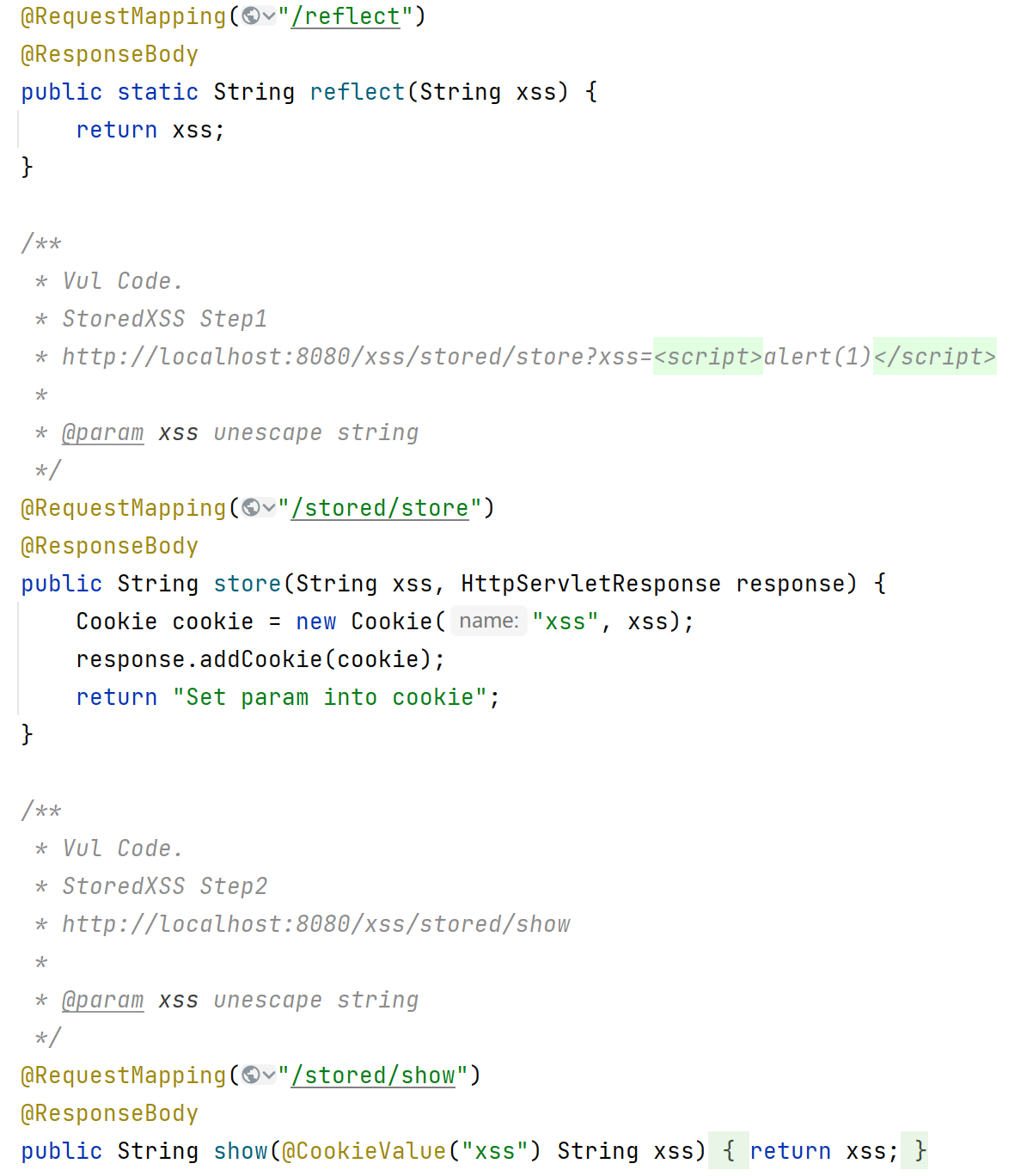Open the /reflect URL mapping link
Image resolution: width=1027 pixels, height=1176 pixels.
click(x=345, y=16)
